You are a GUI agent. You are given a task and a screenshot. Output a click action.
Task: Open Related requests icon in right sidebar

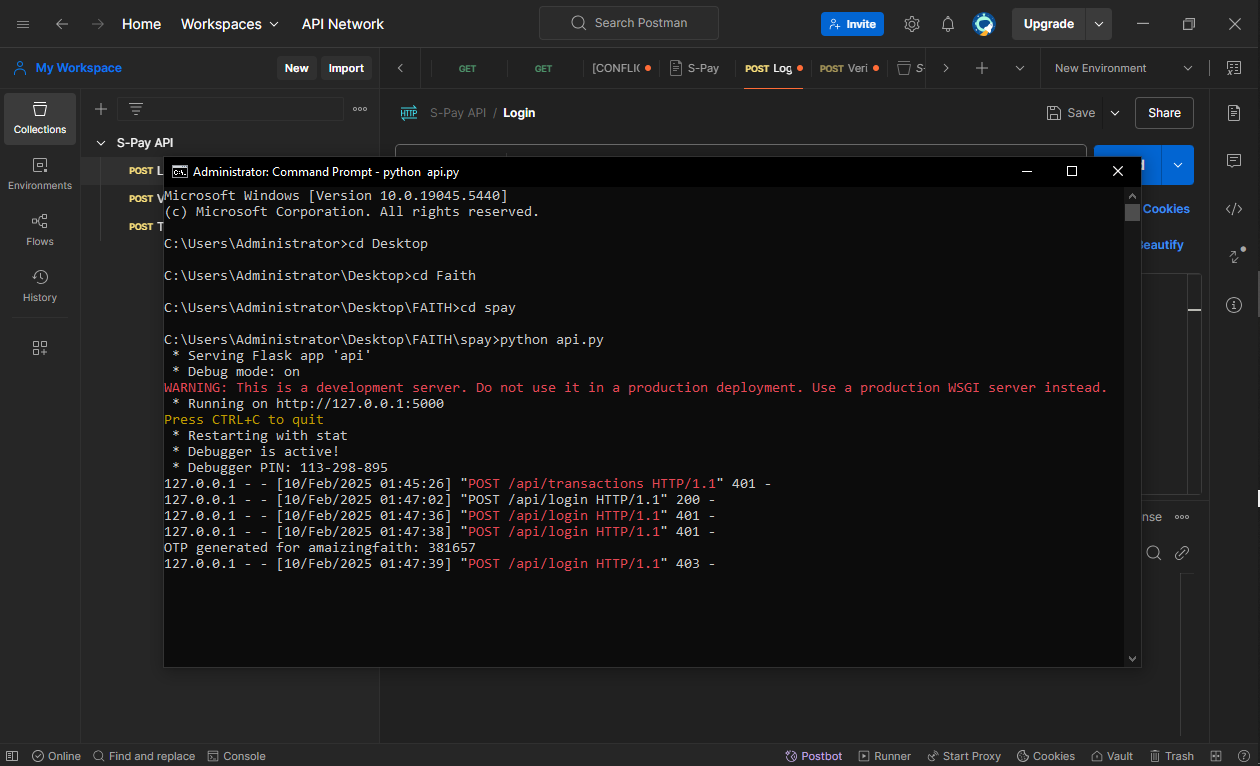[1235, 256]
